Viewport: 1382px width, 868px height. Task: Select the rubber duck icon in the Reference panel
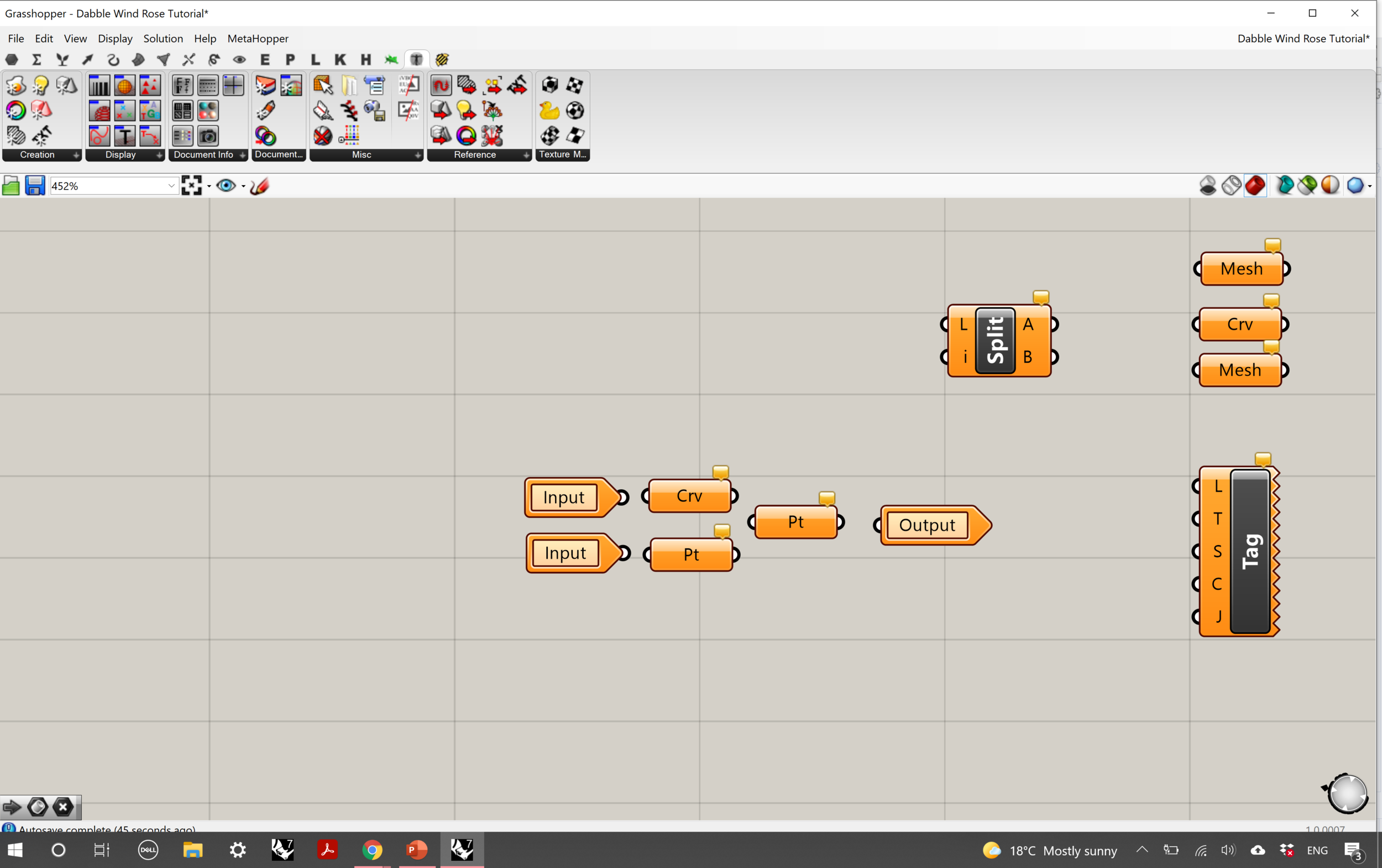coord(549,110)
